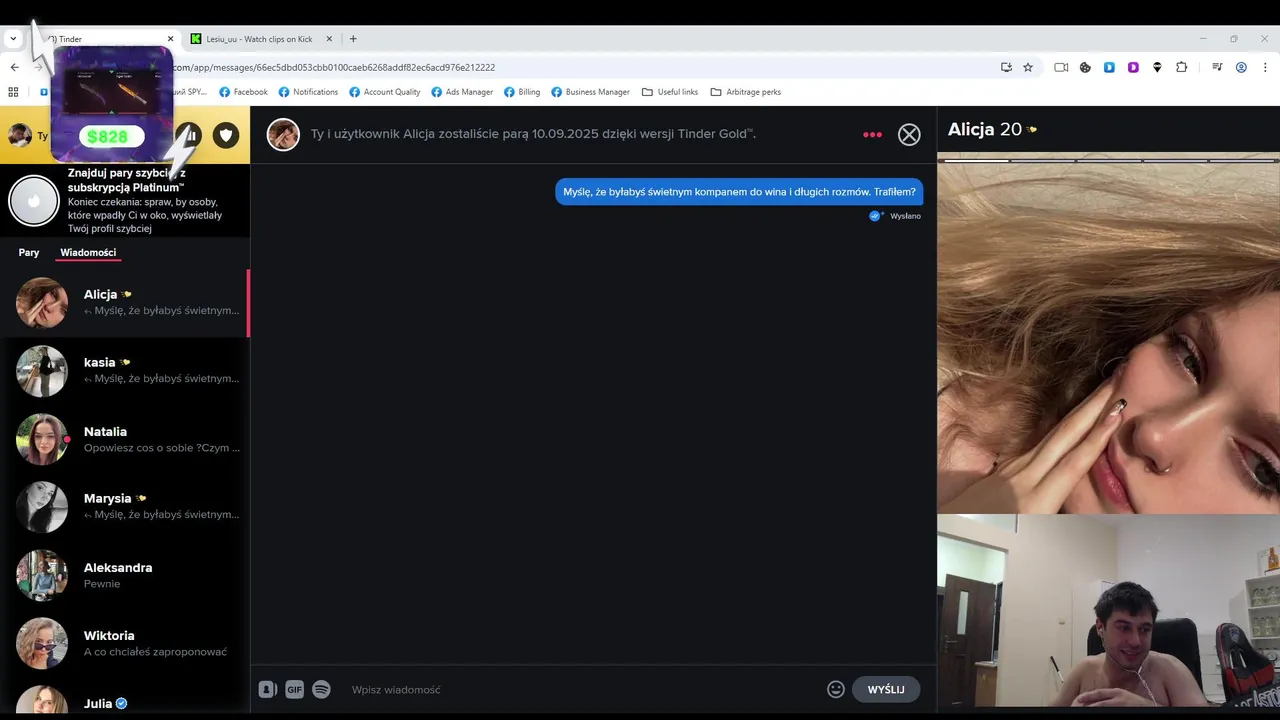Select the Wiadomości tab
This screenshot has height=720, width=1280.
click(x=88, y=252)
